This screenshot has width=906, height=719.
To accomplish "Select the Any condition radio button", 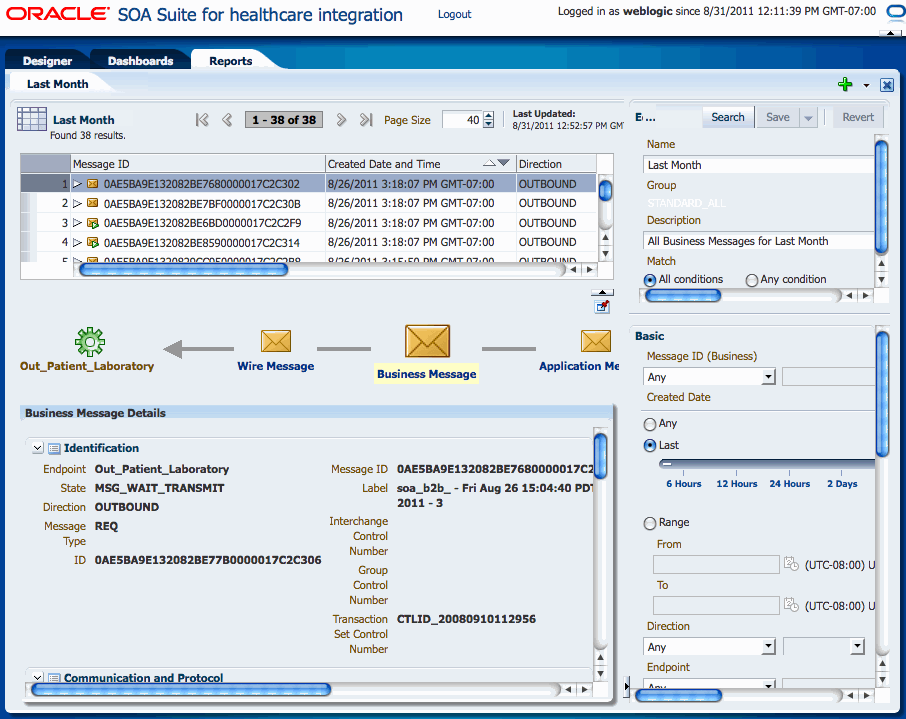I will (752, 280).
